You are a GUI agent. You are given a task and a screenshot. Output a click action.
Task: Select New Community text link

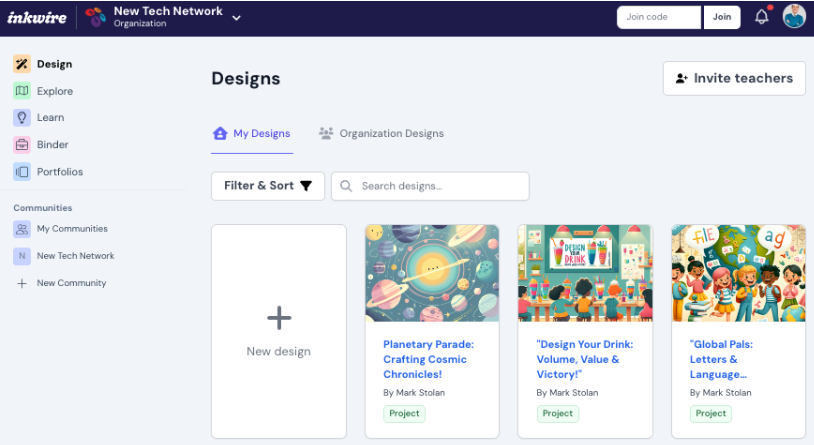(71, 283)
